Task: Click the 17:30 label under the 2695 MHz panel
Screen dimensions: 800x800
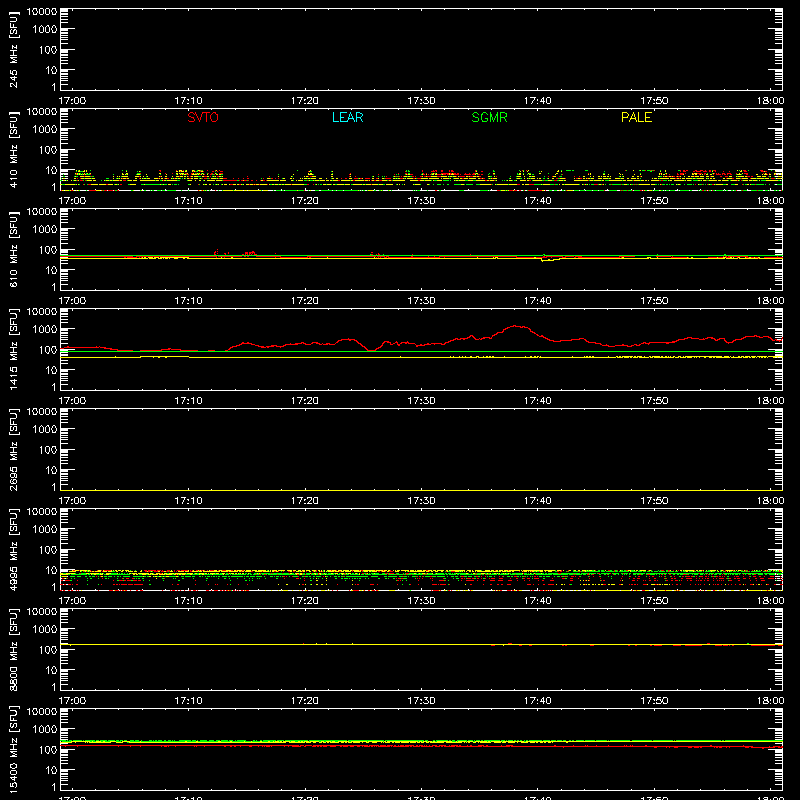Action: click(x=421, y=501)
